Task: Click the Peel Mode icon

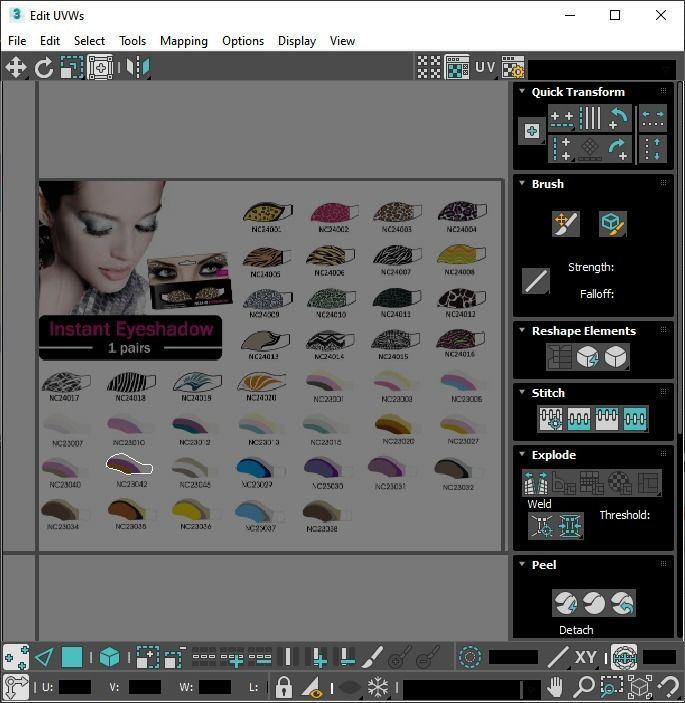Action: click(594, 603)
